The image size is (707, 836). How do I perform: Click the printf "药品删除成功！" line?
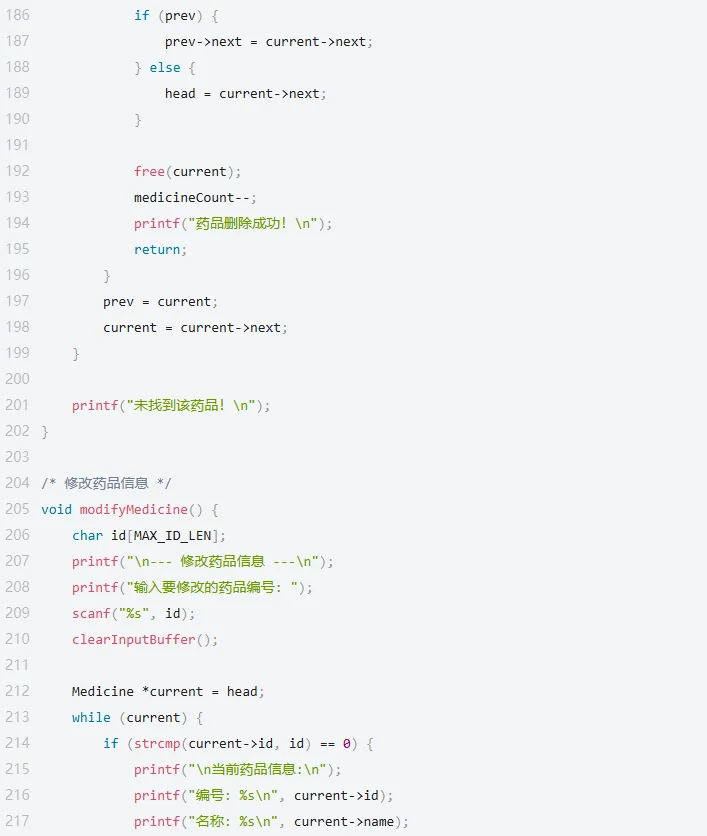pos(233,223)
